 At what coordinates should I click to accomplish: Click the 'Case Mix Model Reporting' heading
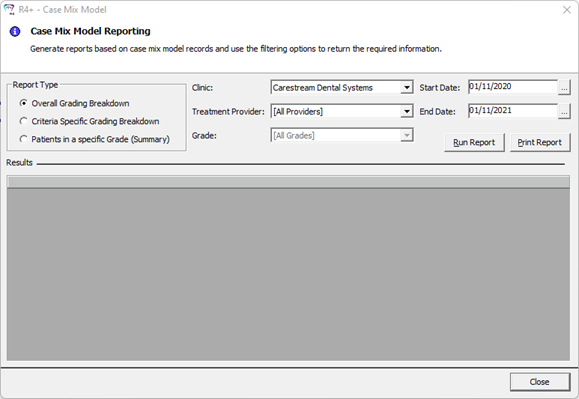[x=90, y=31]
